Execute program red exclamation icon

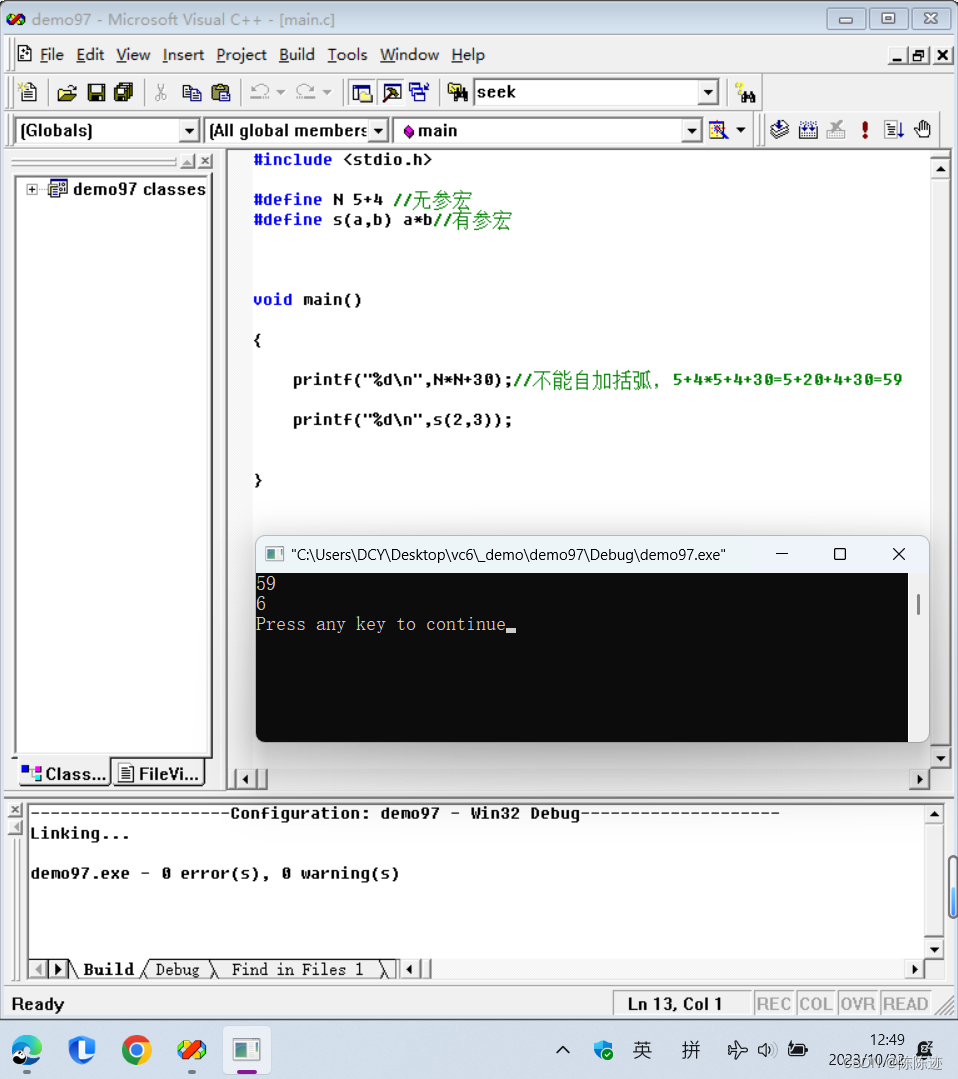click(865, 129)
